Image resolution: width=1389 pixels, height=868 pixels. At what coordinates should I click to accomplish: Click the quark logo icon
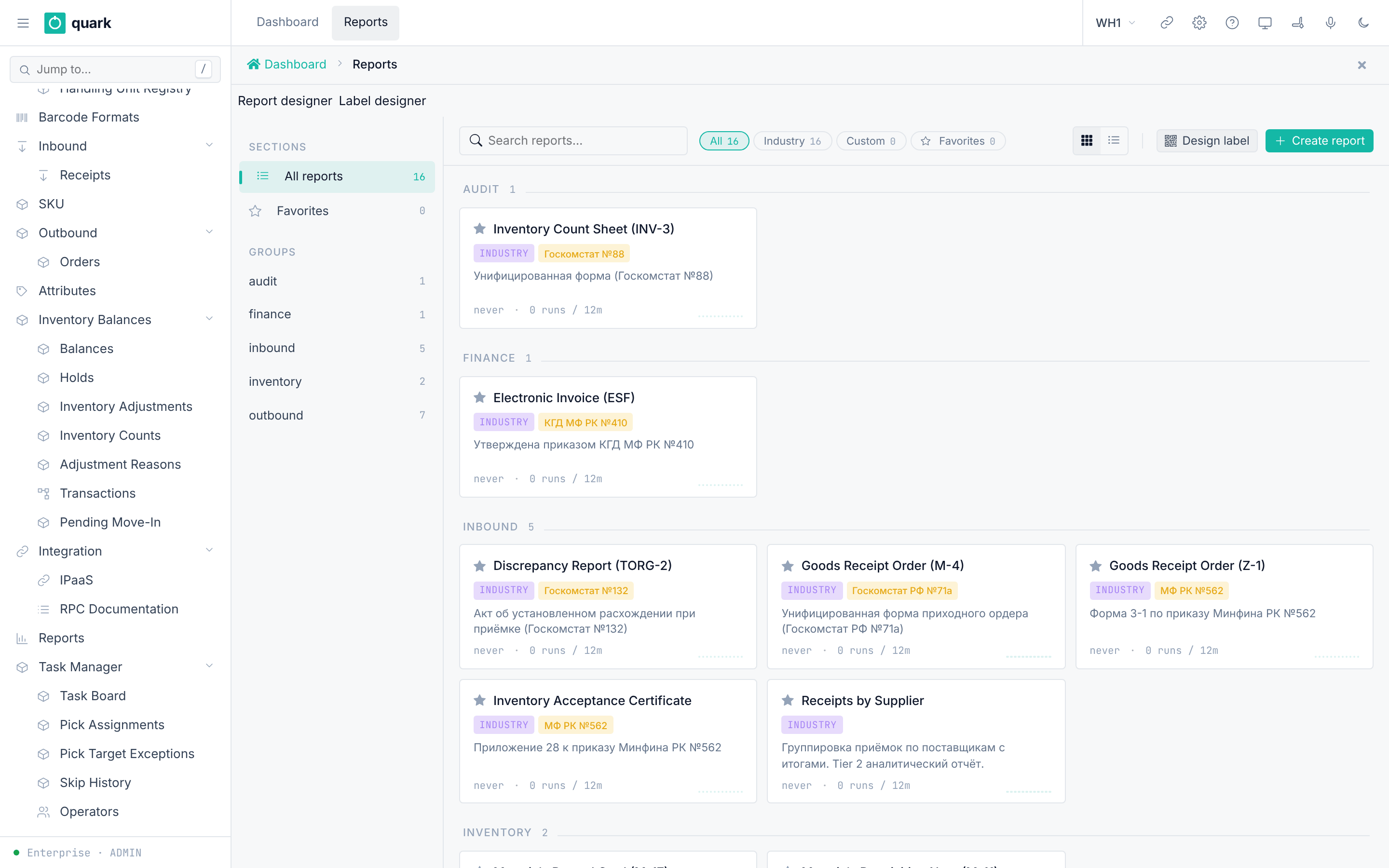[x=54, y=23]
